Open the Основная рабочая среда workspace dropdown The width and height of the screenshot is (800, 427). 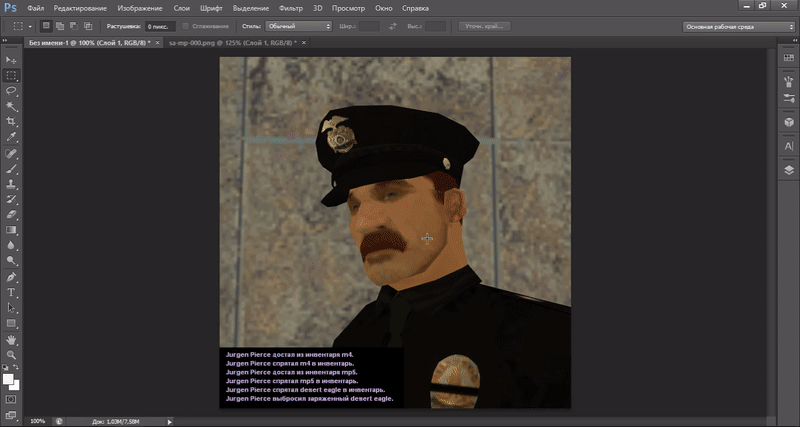[x=738, y=27]
